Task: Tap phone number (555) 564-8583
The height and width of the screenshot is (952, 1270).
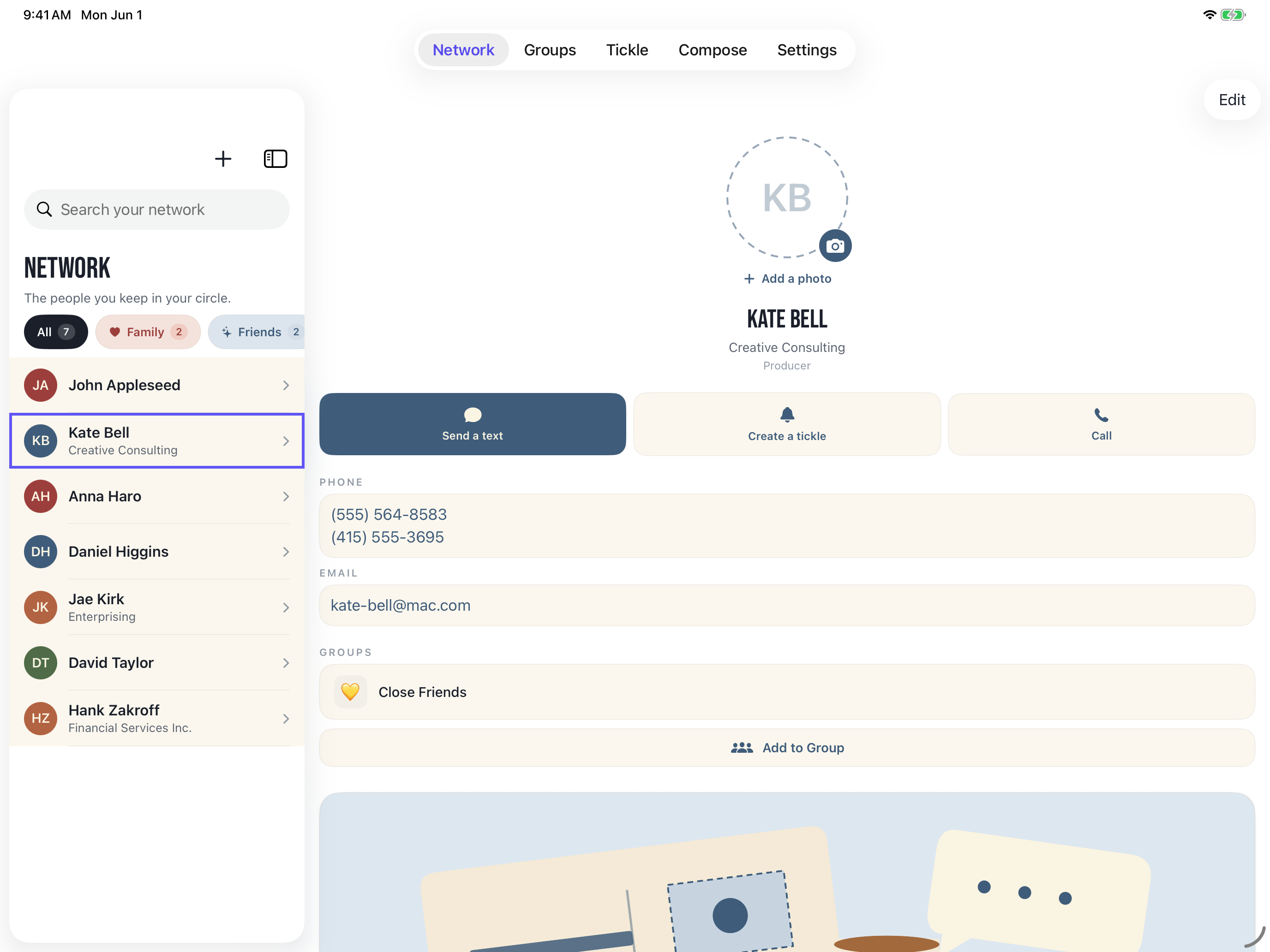Action: pyautogui.click(x=389, y=514)
